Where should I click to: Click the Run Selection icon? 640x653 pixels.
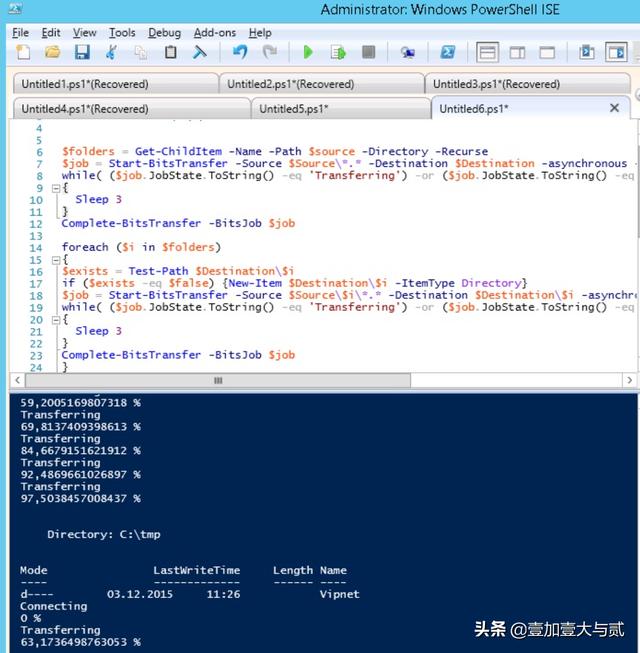click(x=338, y=52)
